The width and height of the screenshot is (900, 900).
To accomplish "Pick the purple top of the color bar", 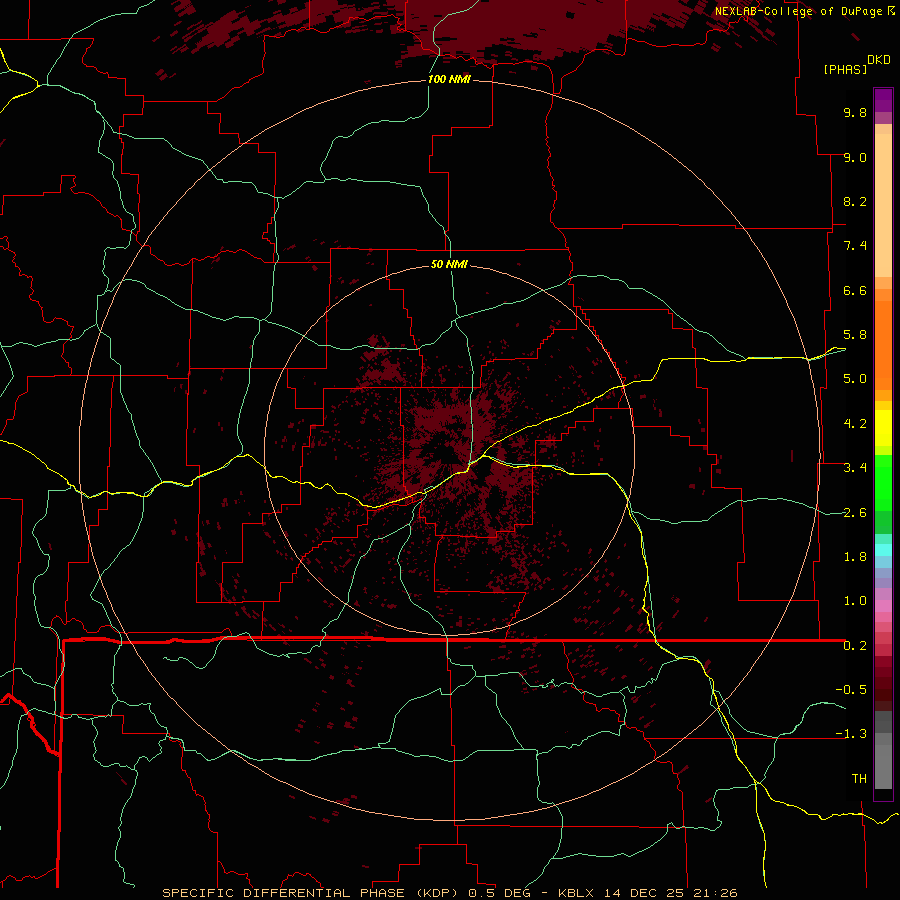I will (x=883, y=100).
